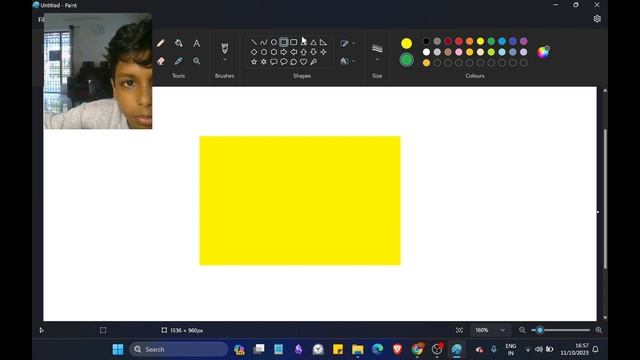Viewport: 640px width, 360px height.
Task: Choose the Diamond shape
Action: (254, 52)
